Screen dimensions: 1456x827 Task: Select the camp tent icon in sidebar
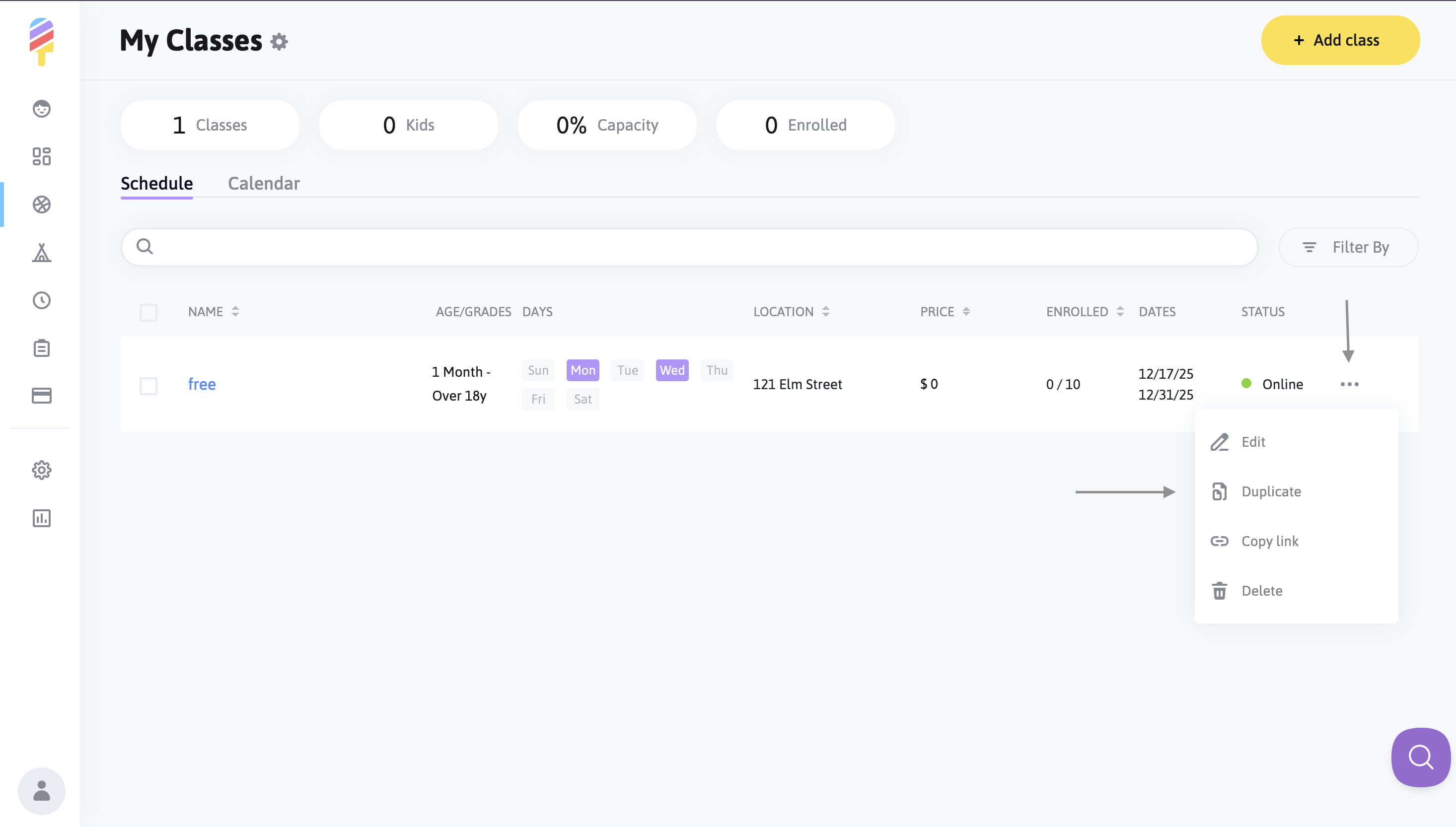coord(42,253)
